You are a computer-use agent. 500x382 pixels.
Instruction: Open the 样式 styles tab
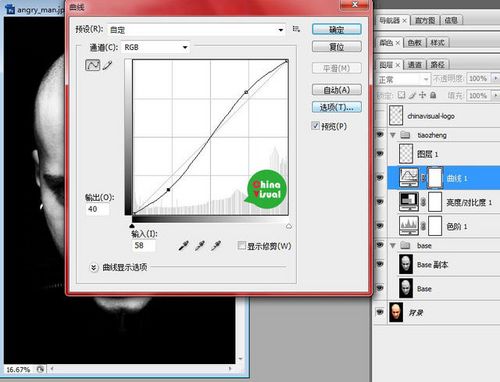(x=437, y=43)
